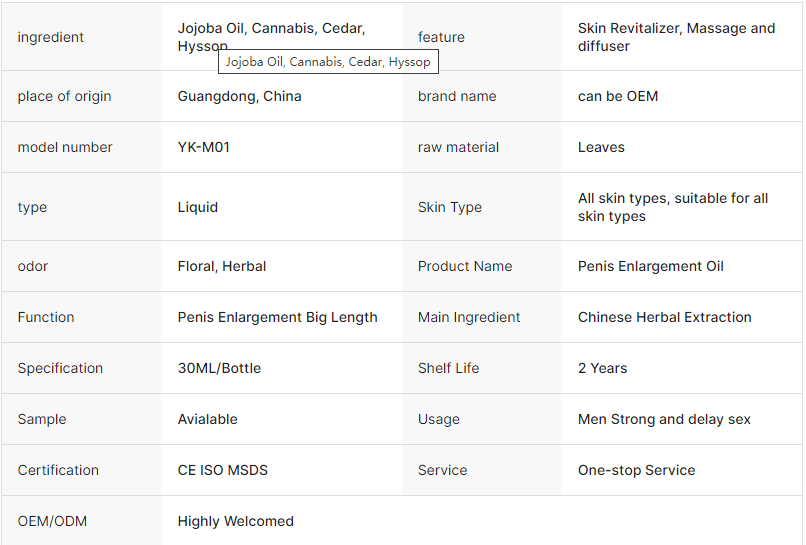Click the 'CE ISO MSDS' certification value
Viewport: 806px width, 545px height.
click(x=223, y=470)
